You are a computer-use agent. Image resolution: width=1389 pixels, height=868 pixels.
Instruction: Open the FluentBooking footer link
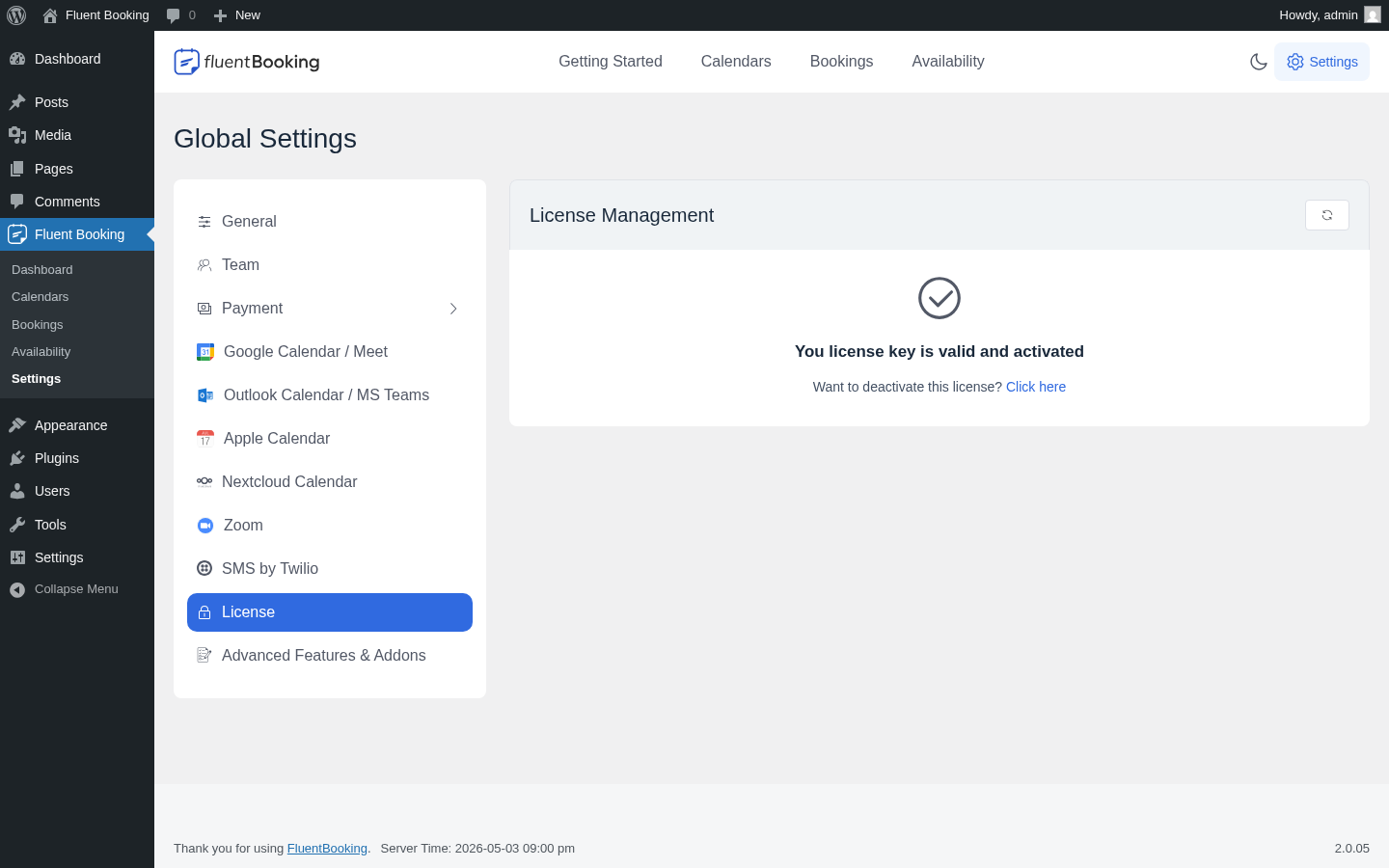pyautogui.click(x=327, y=849)
